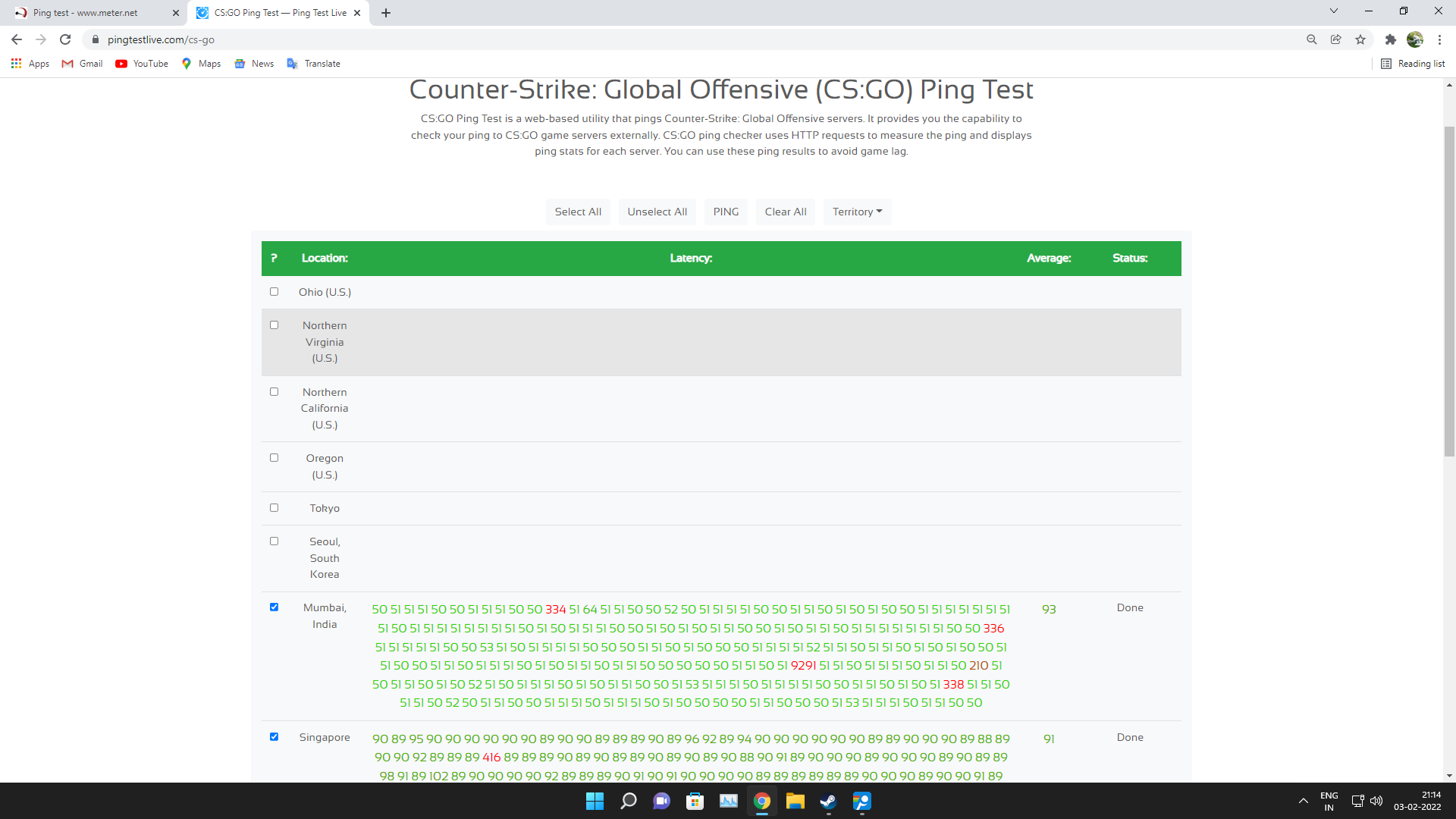The width and height of the screenshot is (1456, 819).
Task: Click the Latency column header
Action: [x=691, y=258]
